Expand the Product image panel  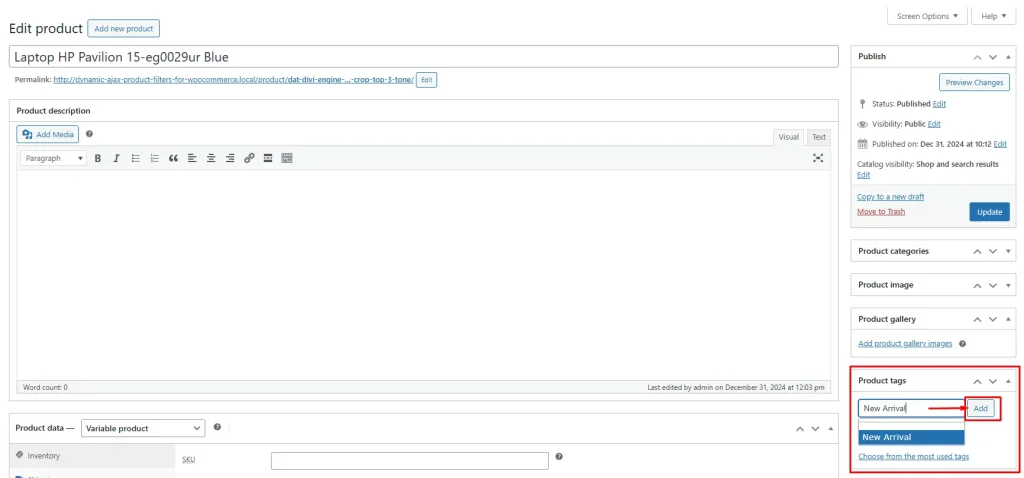[x=1008, y=285]
